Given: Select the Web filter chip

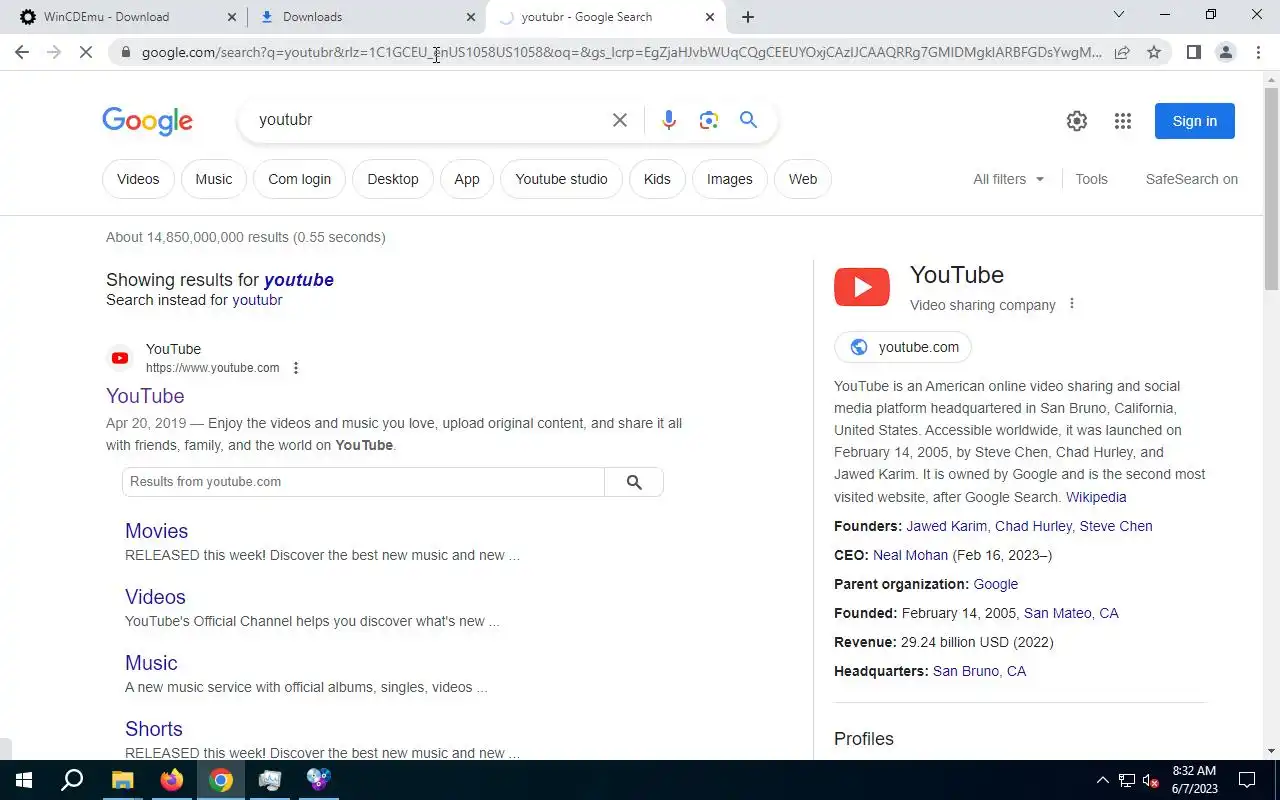Looking at the screenshot, I should (x=803, y=180).
